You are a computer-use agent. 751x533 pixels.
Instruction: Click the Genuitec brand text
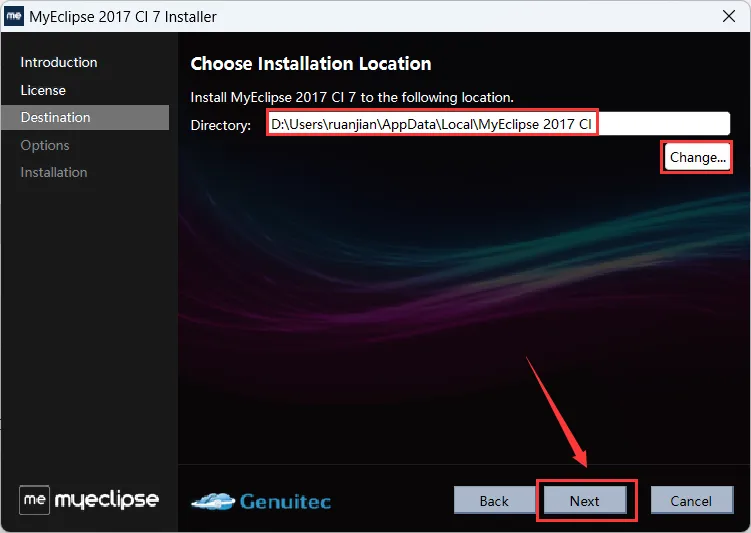pos(285,501)
